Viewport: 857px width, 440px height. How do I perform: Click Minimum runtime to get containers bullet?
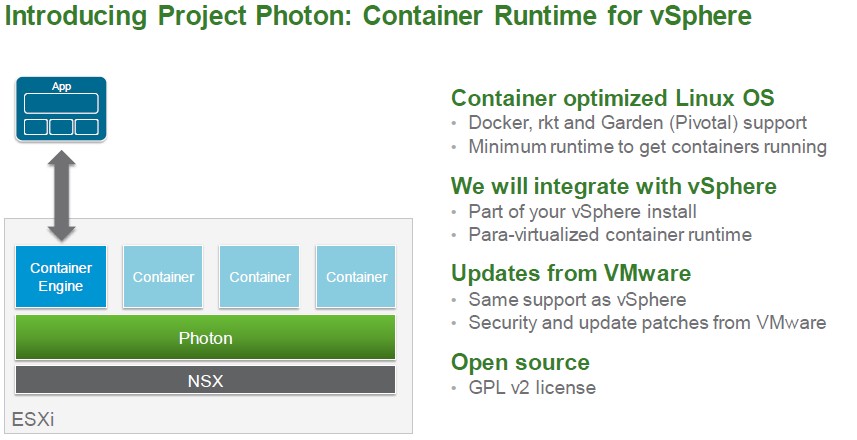[x=648, y=146]
